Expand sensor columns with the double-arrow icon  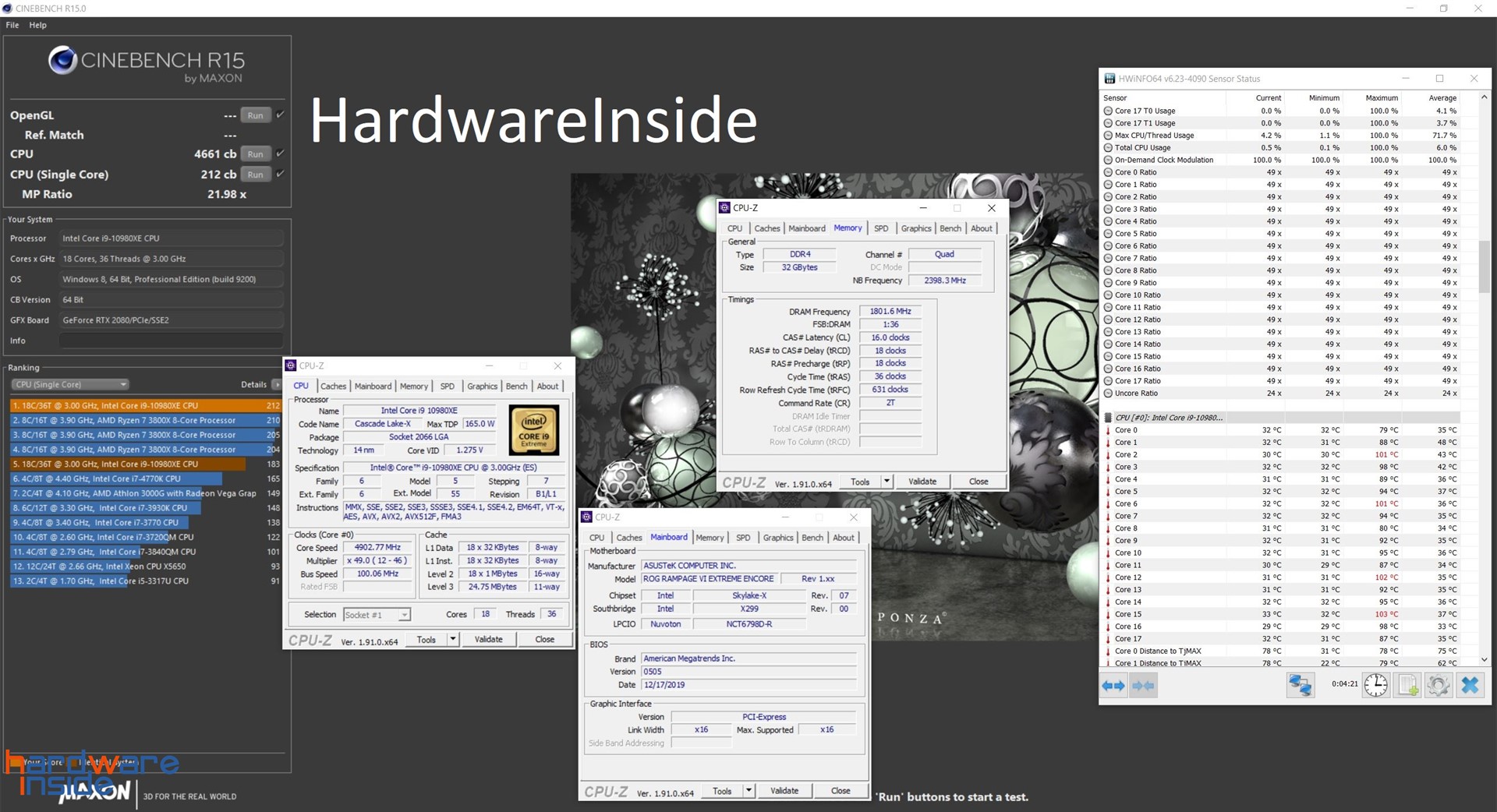pyautogui.click(x=1114, y=685)
